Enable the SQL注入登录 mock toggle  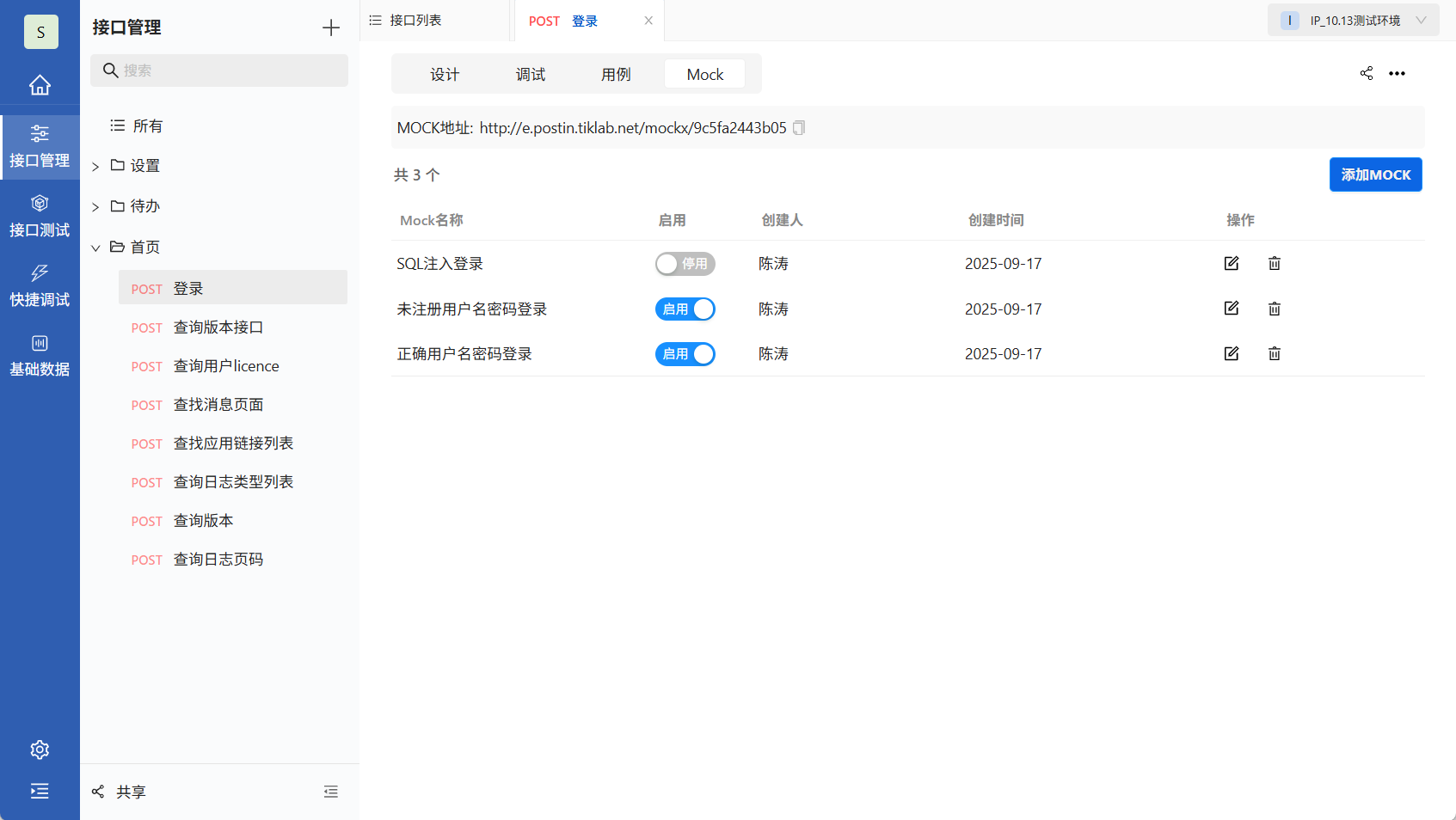(x=685, y=264)
